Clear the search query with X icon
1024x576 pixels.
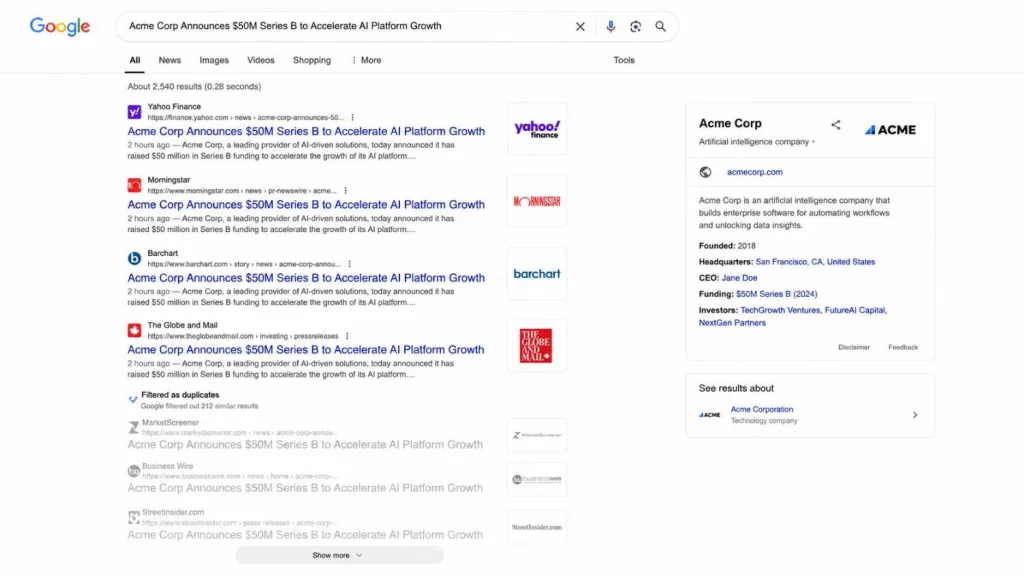click(x=580, y=27)
